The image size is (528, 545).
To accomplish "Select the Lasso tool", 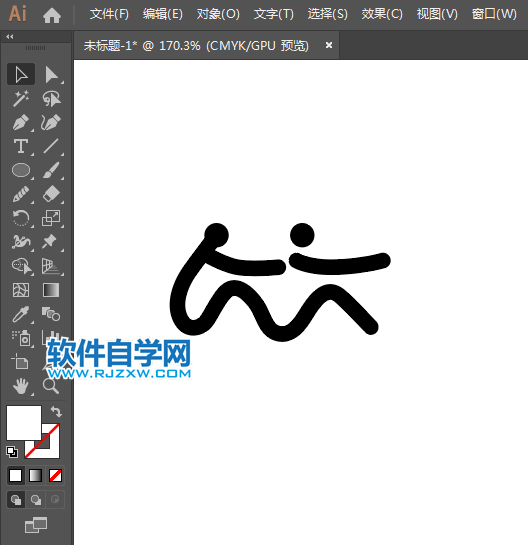I will pyautogui.click(x=51, y=99).
